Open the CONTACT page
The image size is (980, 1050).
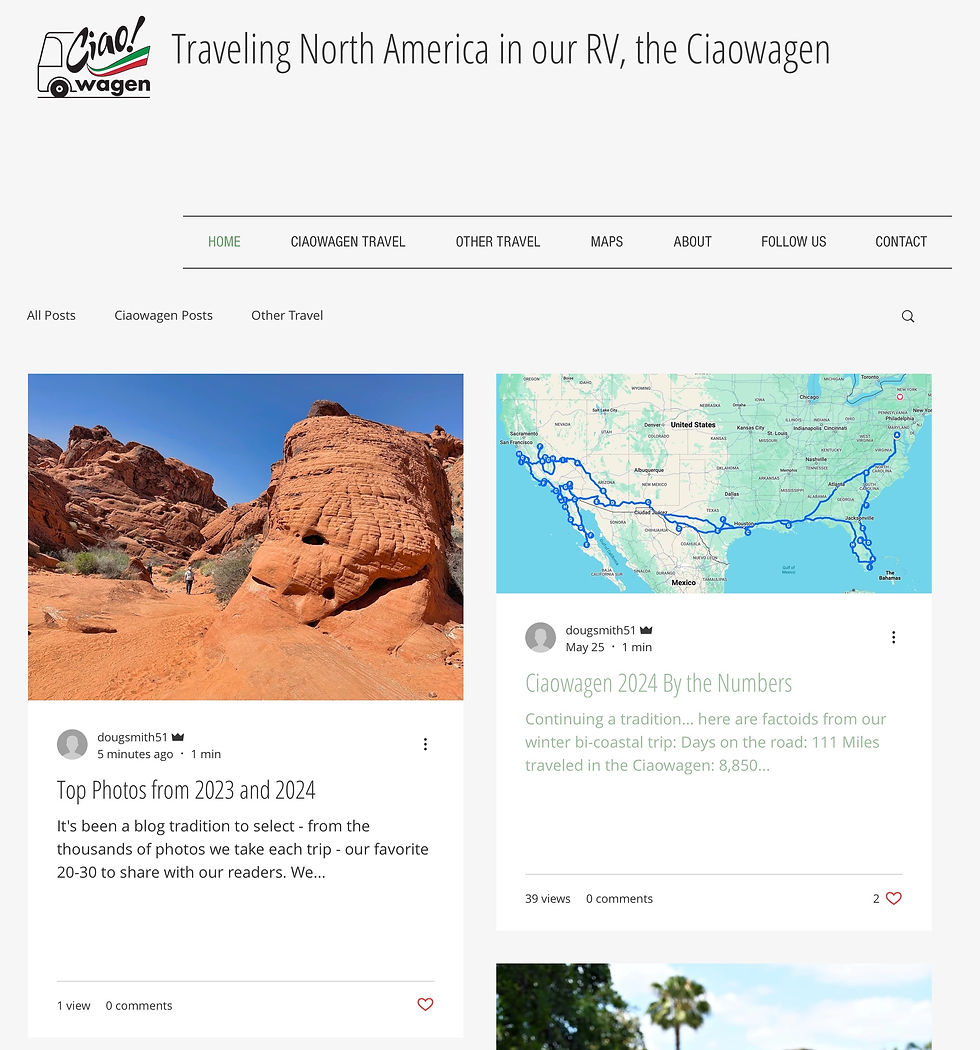901,242
